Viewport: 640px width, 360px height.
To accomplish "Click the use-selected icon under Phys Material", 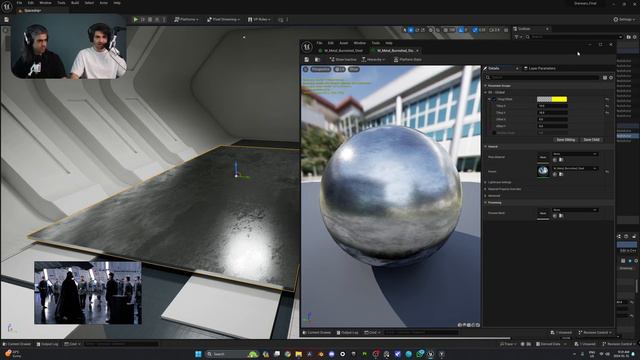I will (555, 160).
